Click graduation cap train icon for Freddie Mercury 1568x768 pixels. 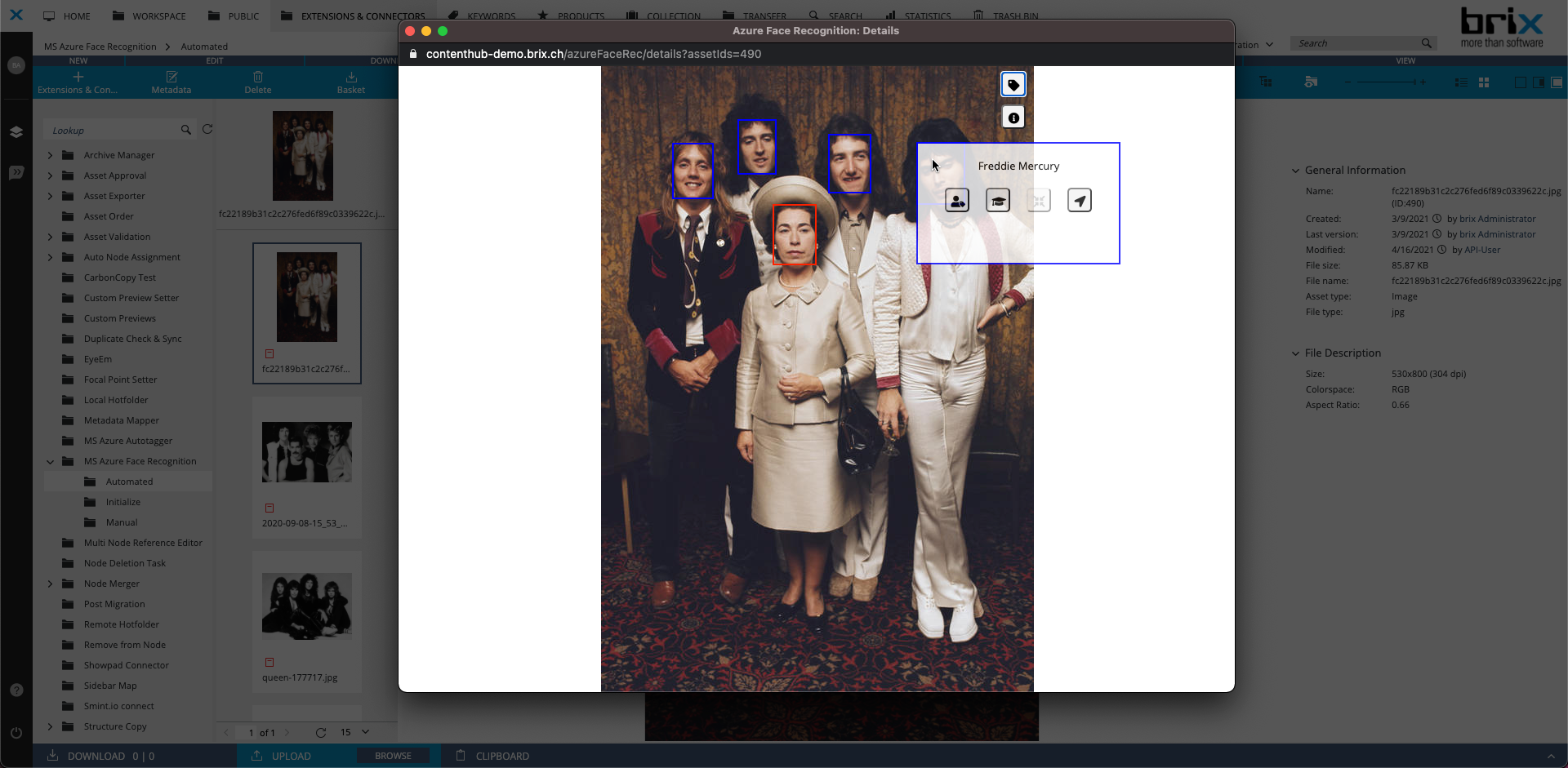pos(998,201)
